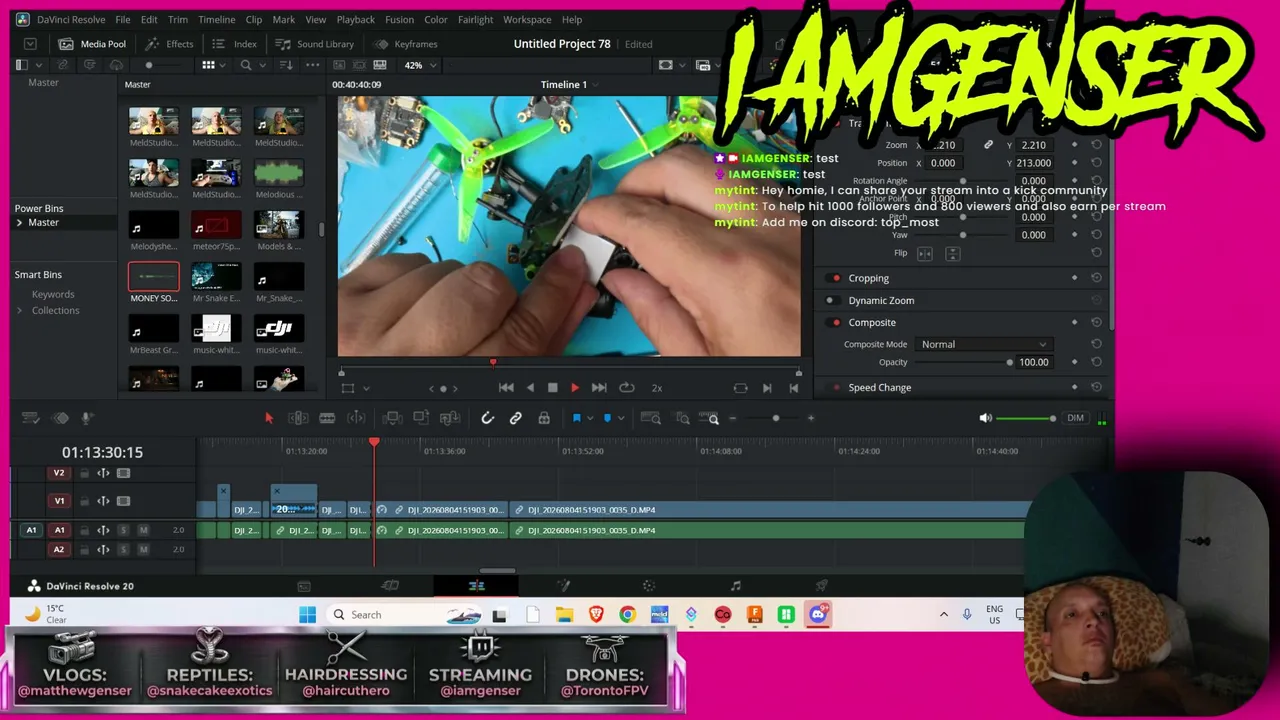Screen dimensions: 1280x720
Task: Open the Composite Mode Normal dropdown
Action: [984, 344]
